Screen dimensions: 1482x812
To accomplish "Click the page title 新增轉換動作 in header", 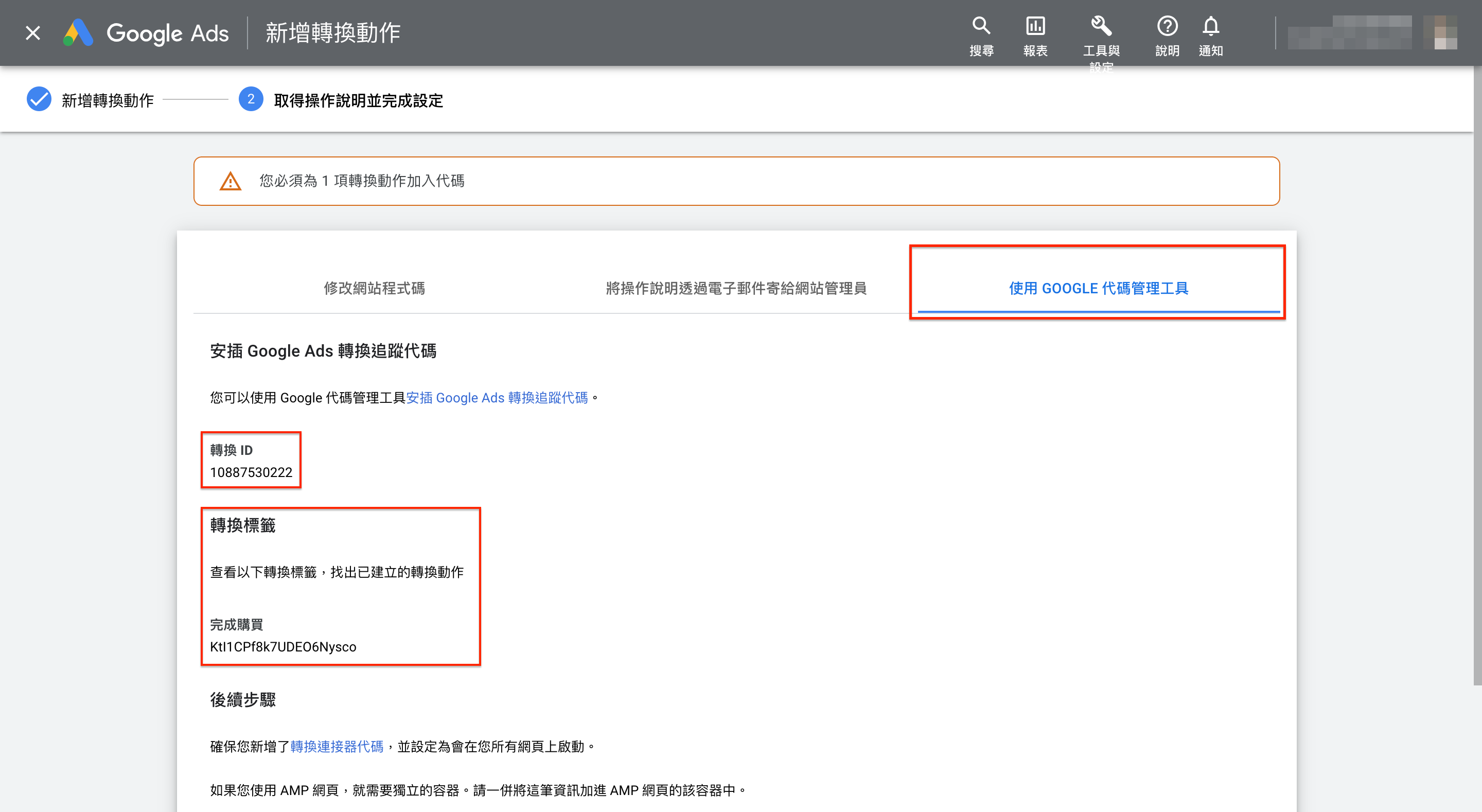I will [x=332, y=33].
